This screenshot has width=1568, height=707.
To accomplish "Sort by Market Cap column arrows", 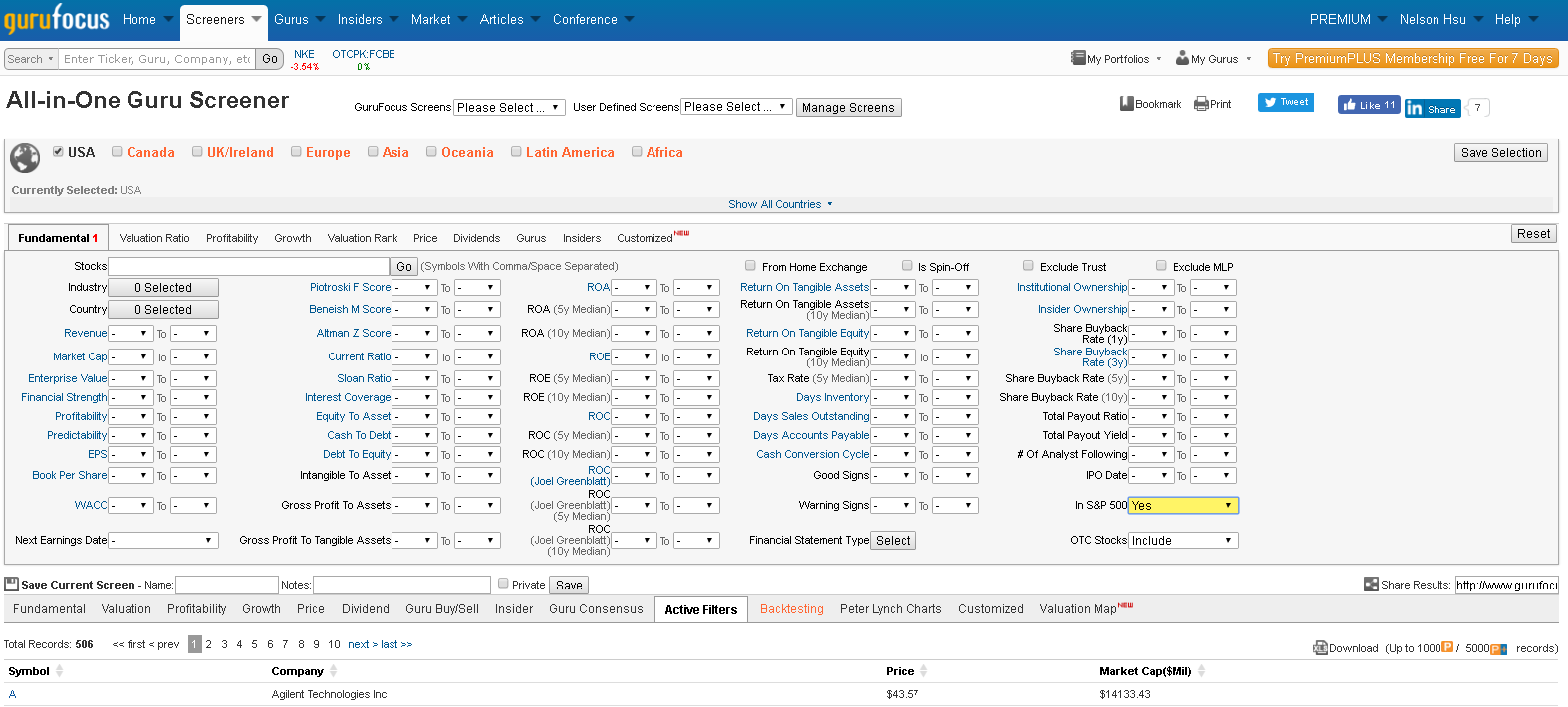I will click(x=1201, y=671).
